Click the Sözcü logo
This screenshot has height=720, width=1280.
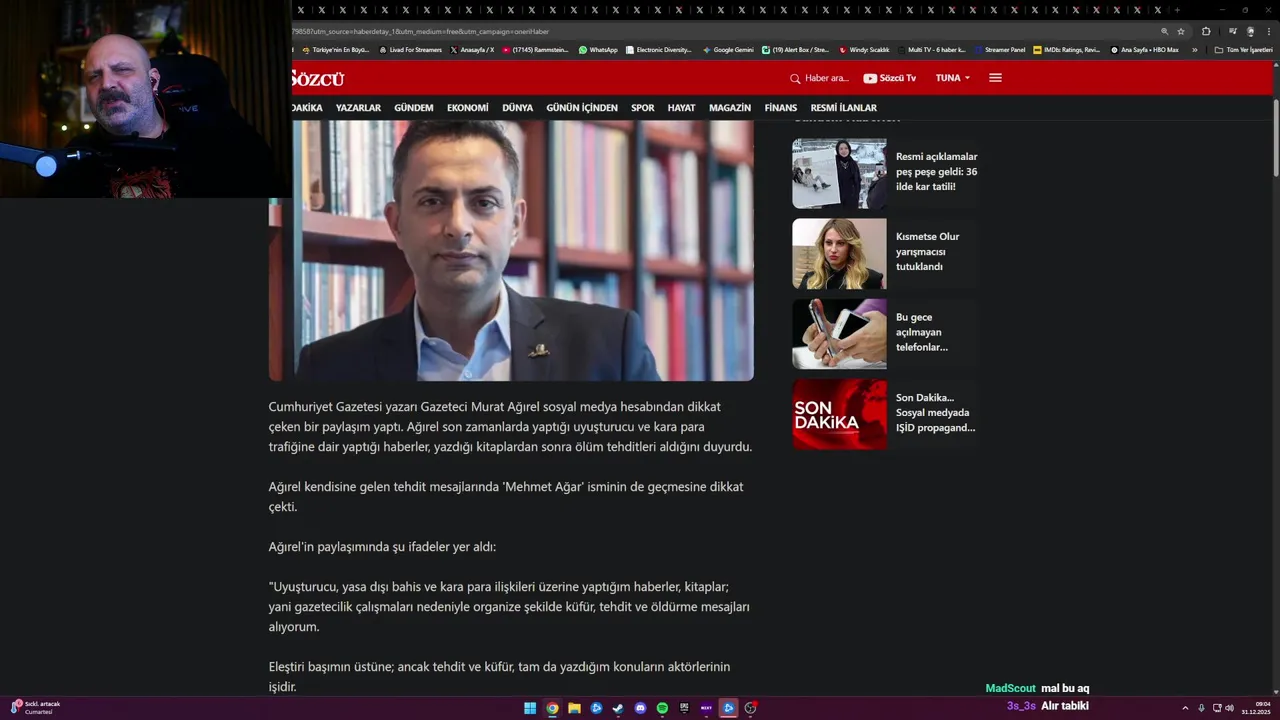pyautogui.click(x=317, y=78)
